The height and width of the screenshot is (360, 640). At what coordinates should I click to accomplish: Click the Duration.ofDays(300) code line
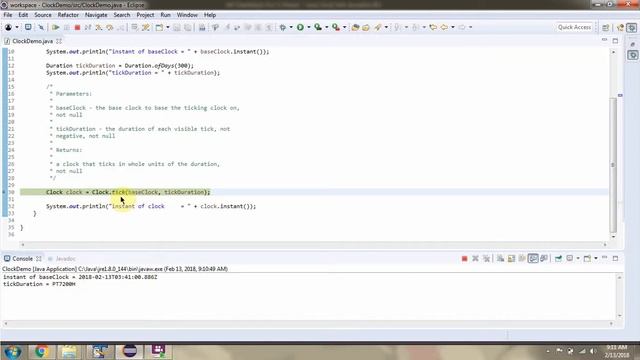(x=120, y=66)
